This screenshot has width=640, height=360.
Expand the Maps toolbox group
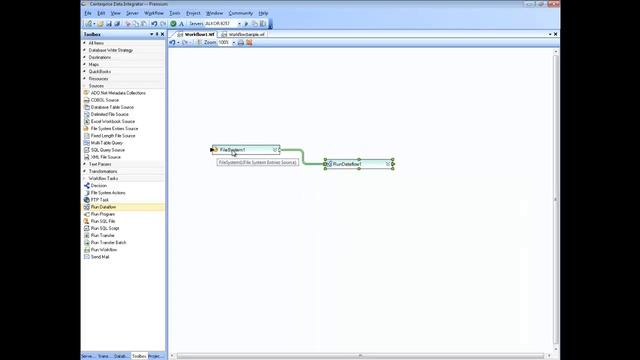(x=84, y=64)
